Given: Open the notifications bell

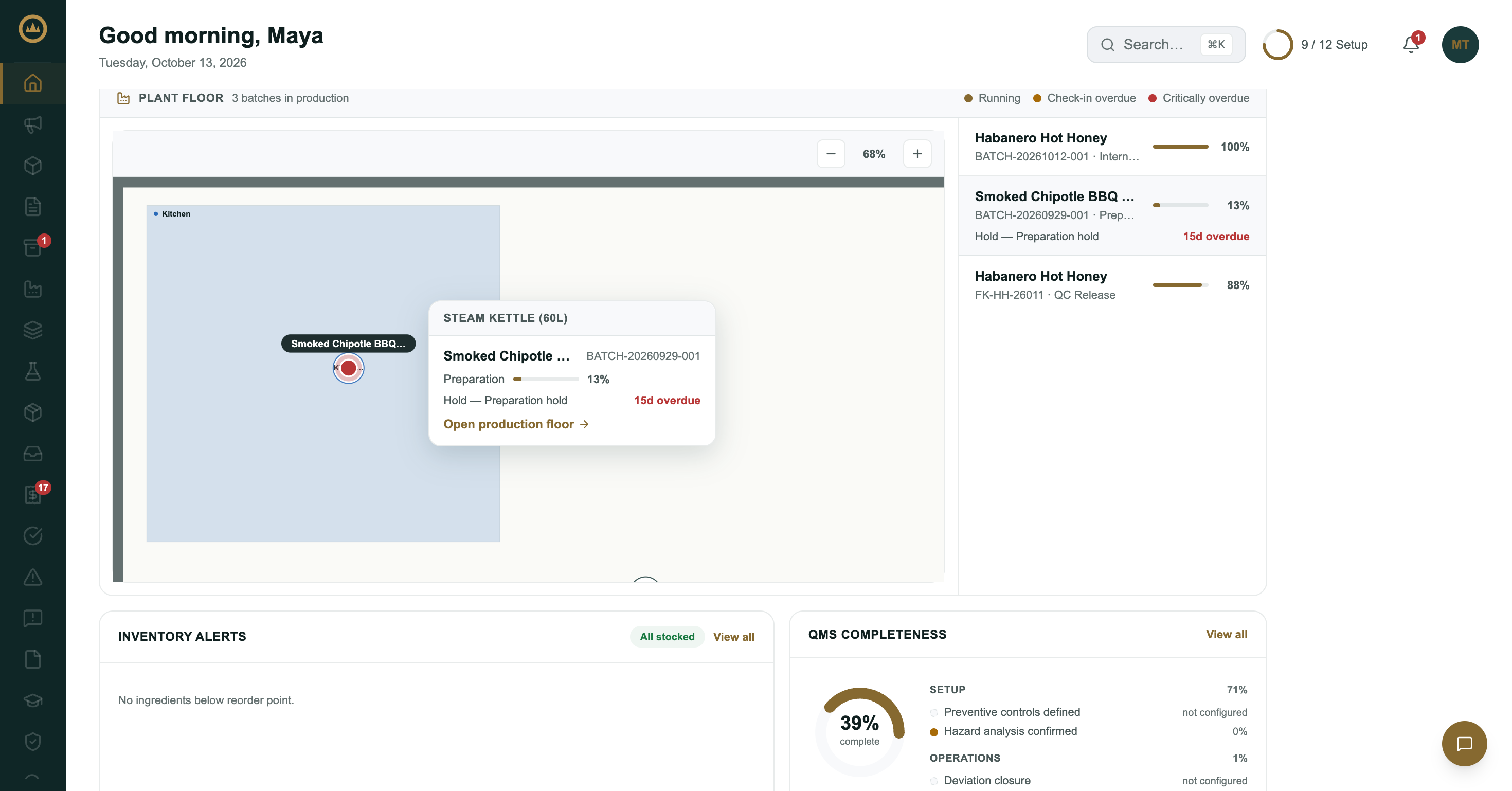Looking at the screenshot, I should (x=1411, y=45).
